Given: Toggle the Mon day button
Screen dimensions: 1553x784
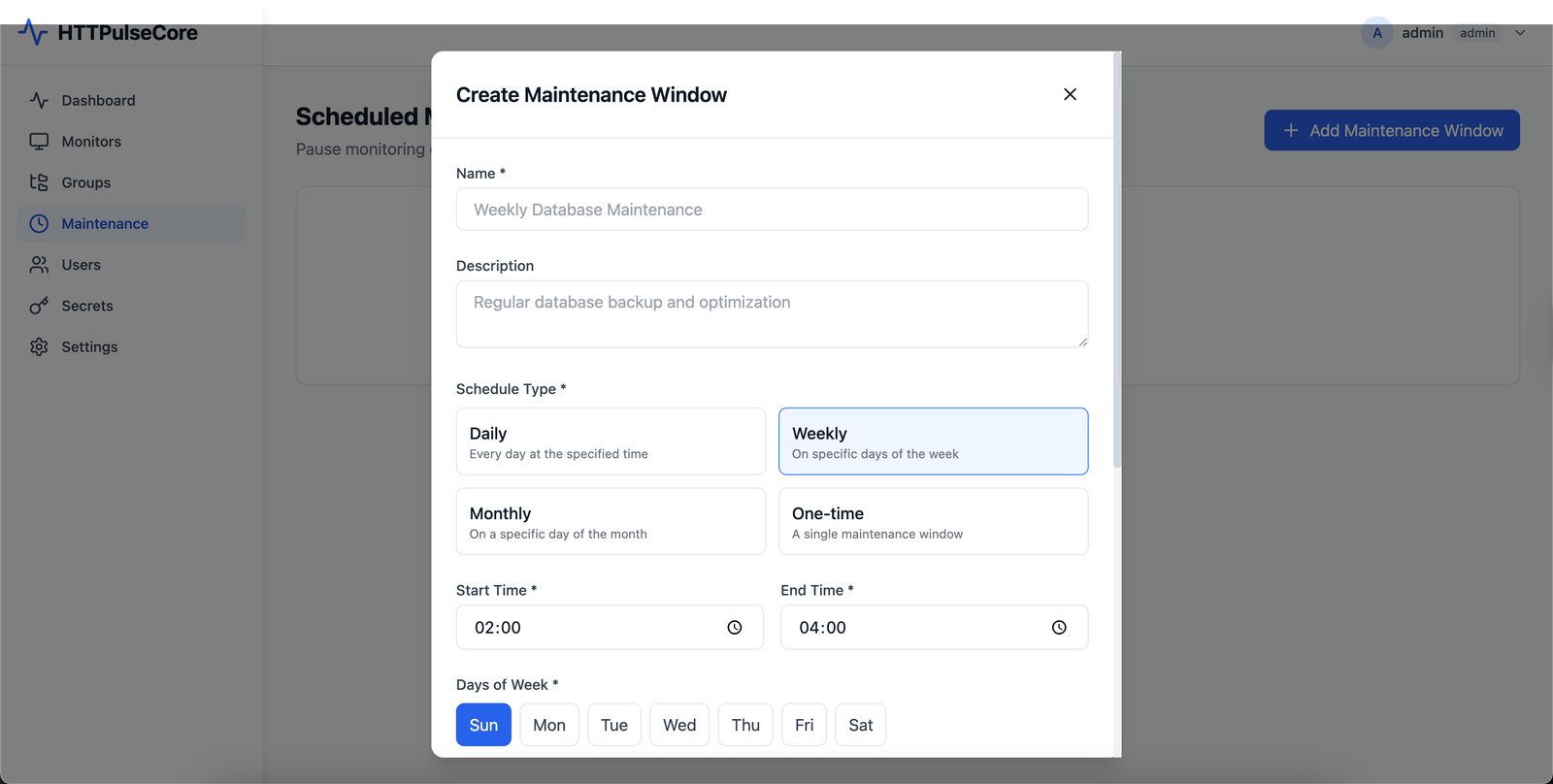Looking at the screenshot, I should [549, 725].
